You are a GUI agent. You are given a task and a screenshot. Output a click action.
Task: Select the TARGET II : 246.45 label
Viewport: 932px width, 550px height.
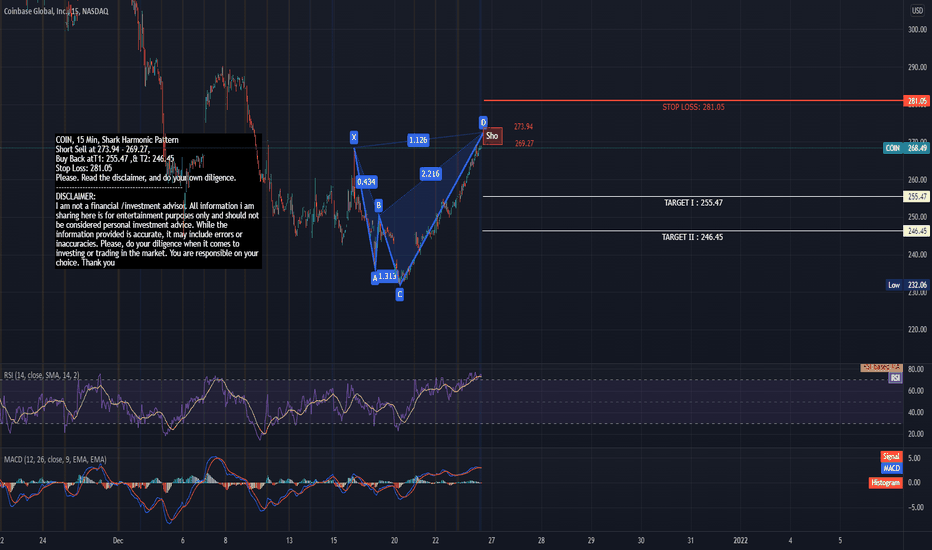click(x=692, y=237)
